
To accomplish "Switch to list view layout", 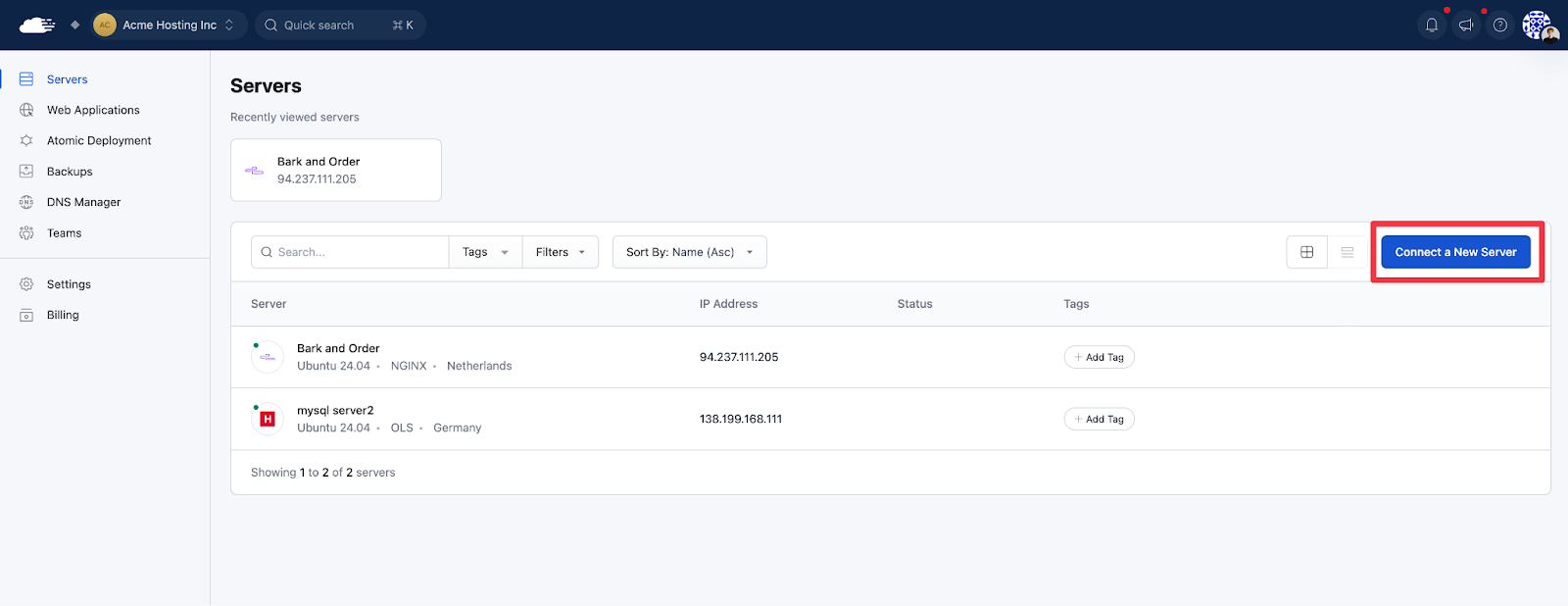I will [1347, 252].
